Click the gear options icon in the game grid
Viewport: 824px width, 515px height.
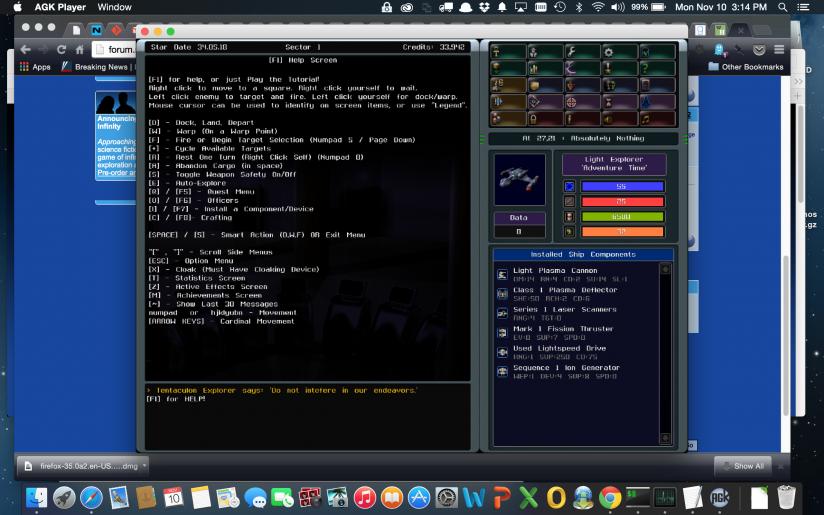point(609,52)
